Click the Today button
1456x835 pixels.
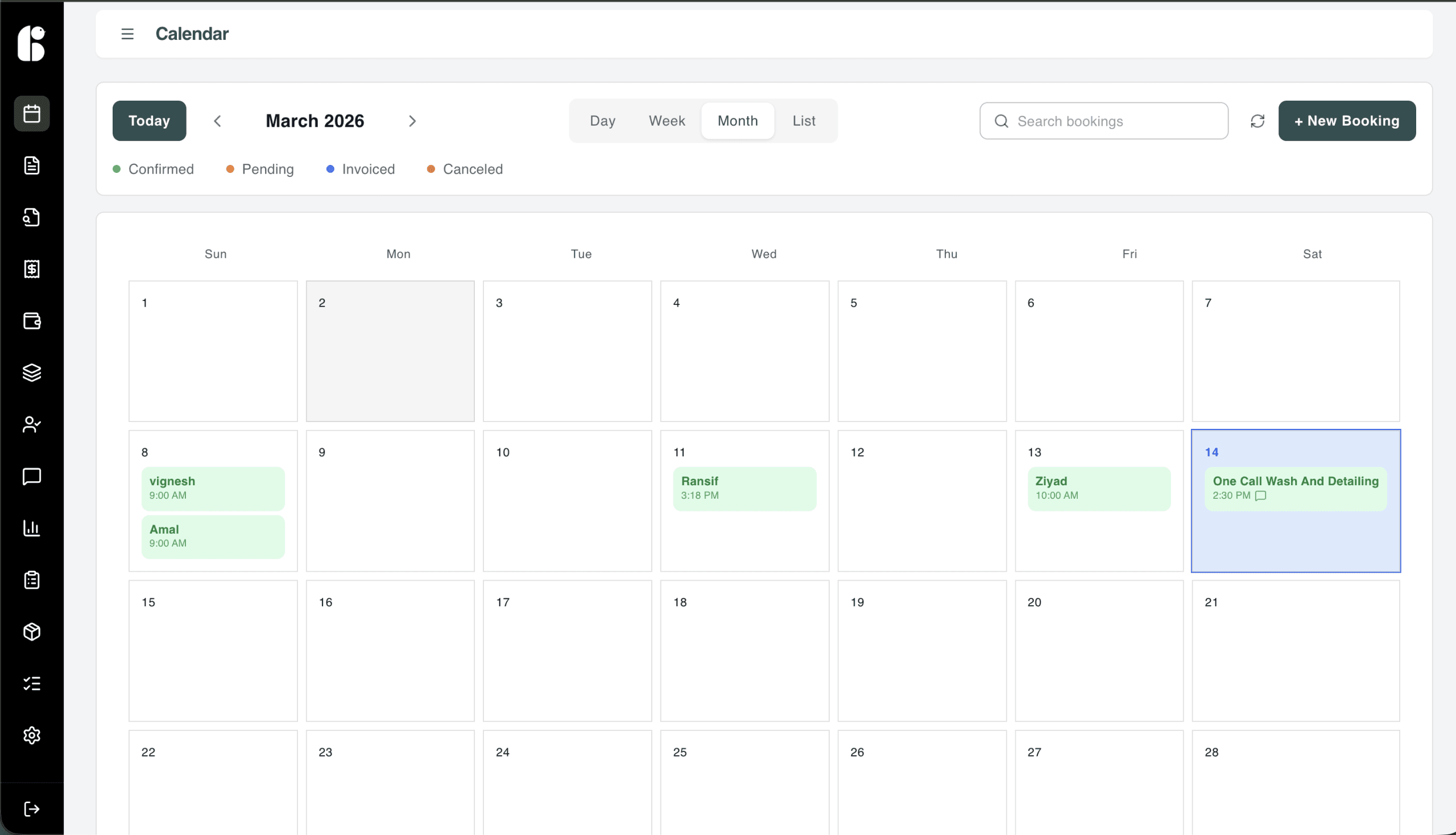[149, 121]
